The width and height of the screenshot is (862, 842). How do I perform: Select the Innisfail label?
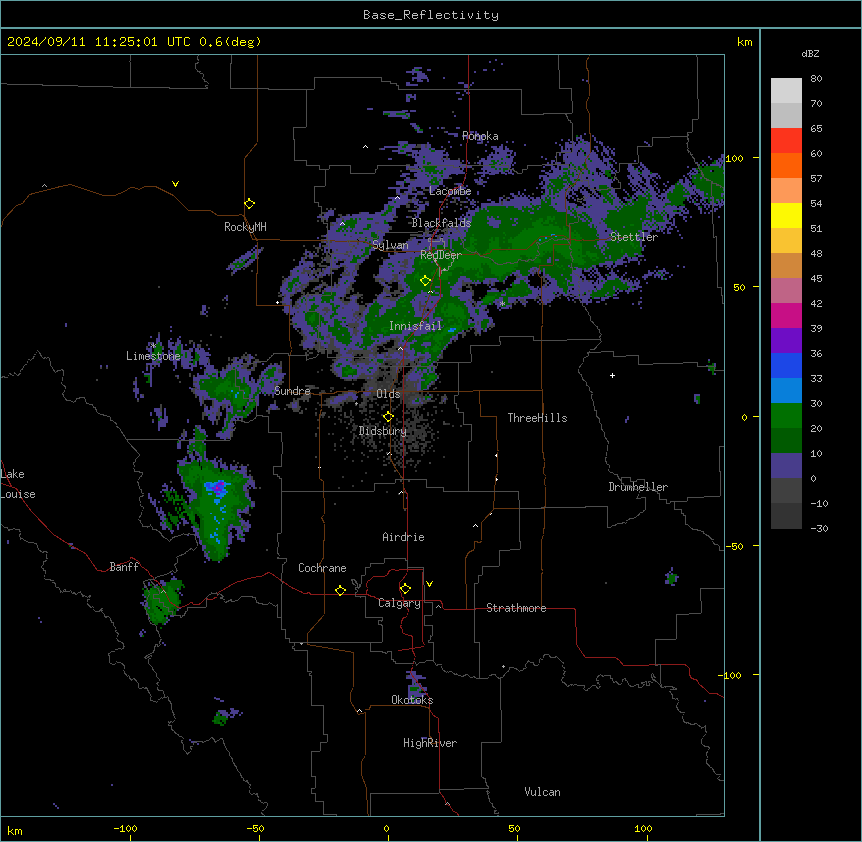pyautogui.click(x=415, y=326)
